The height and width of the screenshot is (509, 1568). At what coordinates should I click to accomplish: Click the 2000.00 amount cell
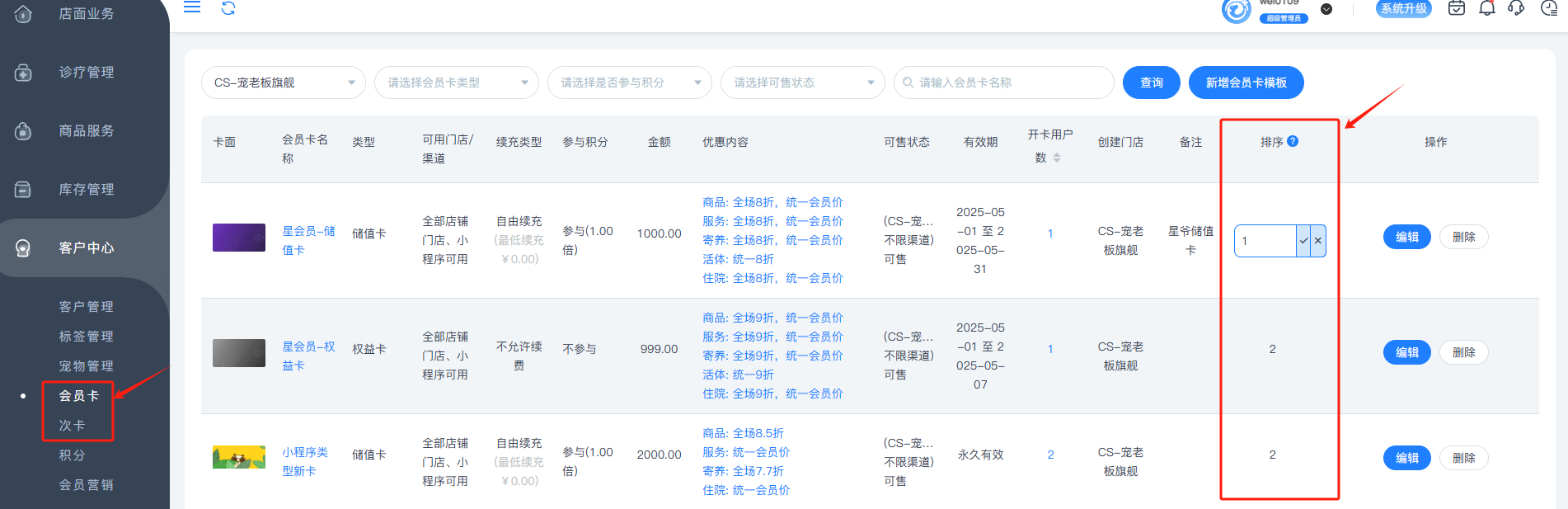tap(660, 455)
